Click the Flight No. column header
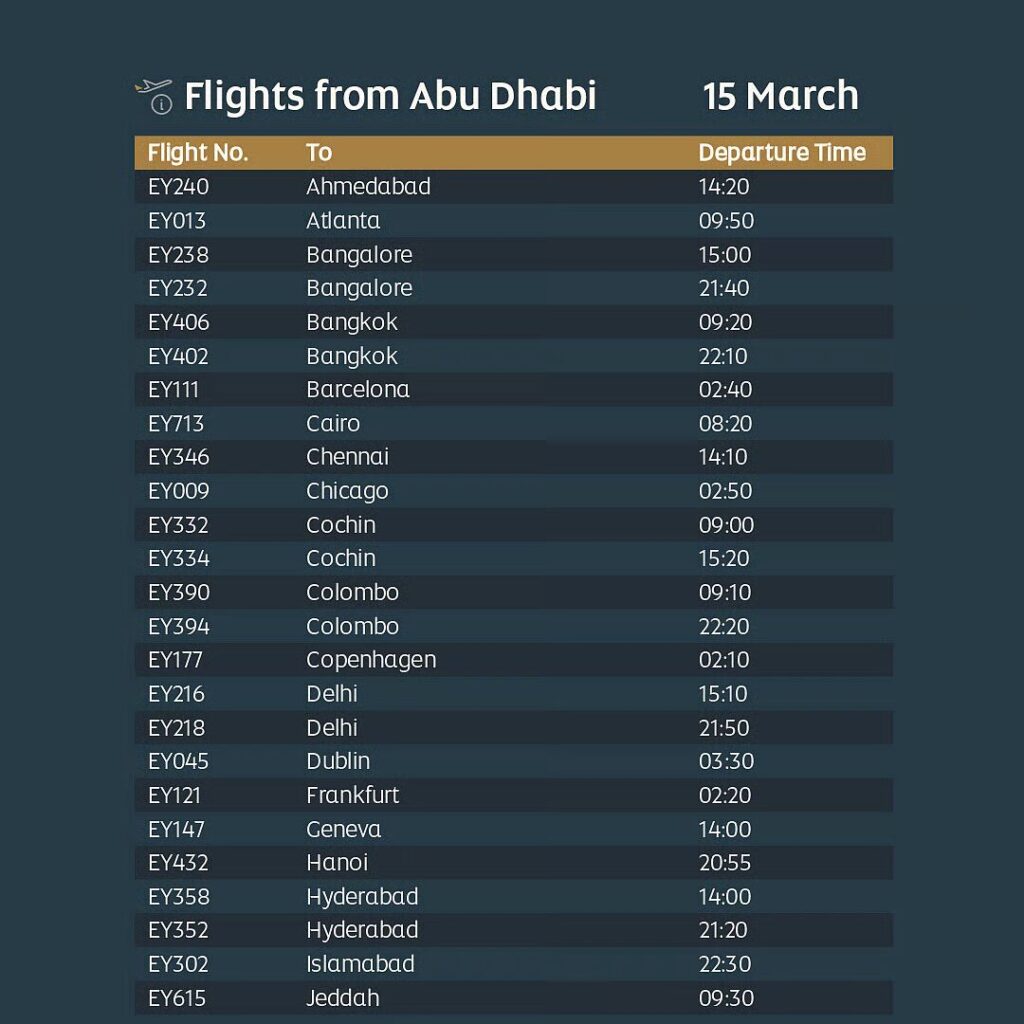 click(x=198, y=153)
